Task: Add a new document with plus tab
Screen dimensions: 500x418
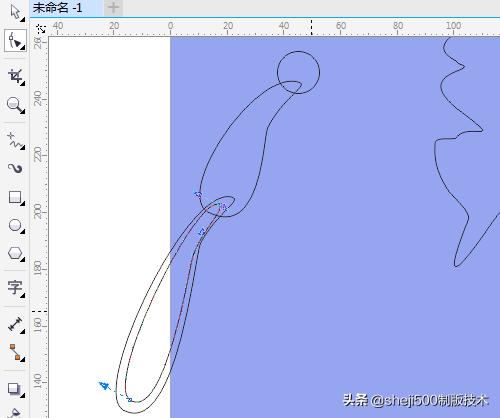Action: (x=113, y=8)
